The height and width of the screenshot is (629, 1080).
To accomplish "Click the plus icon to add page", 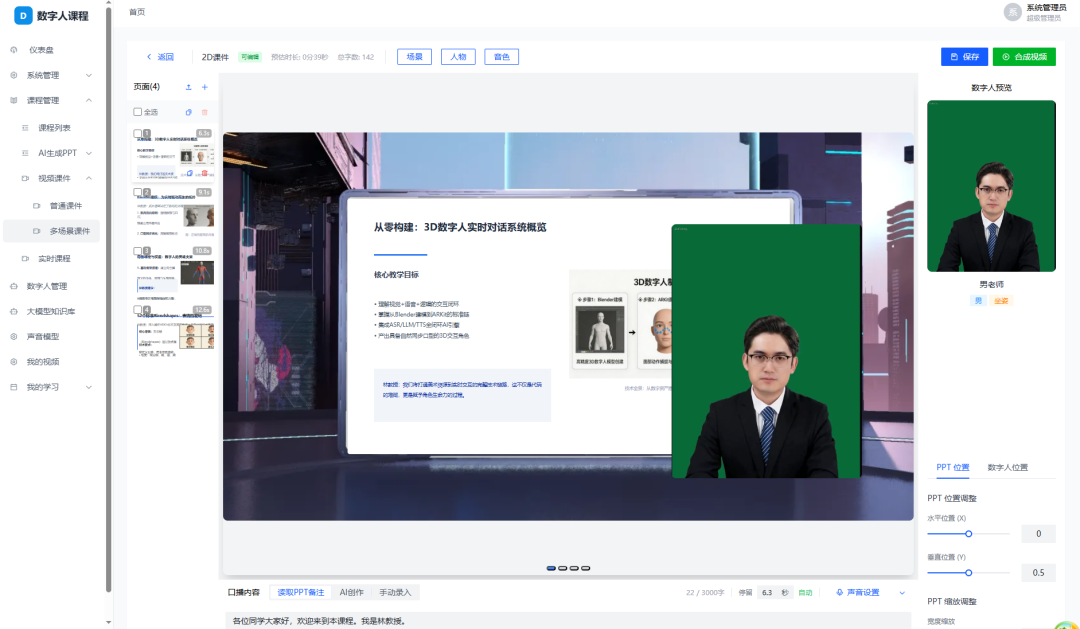I will point(205,87).
